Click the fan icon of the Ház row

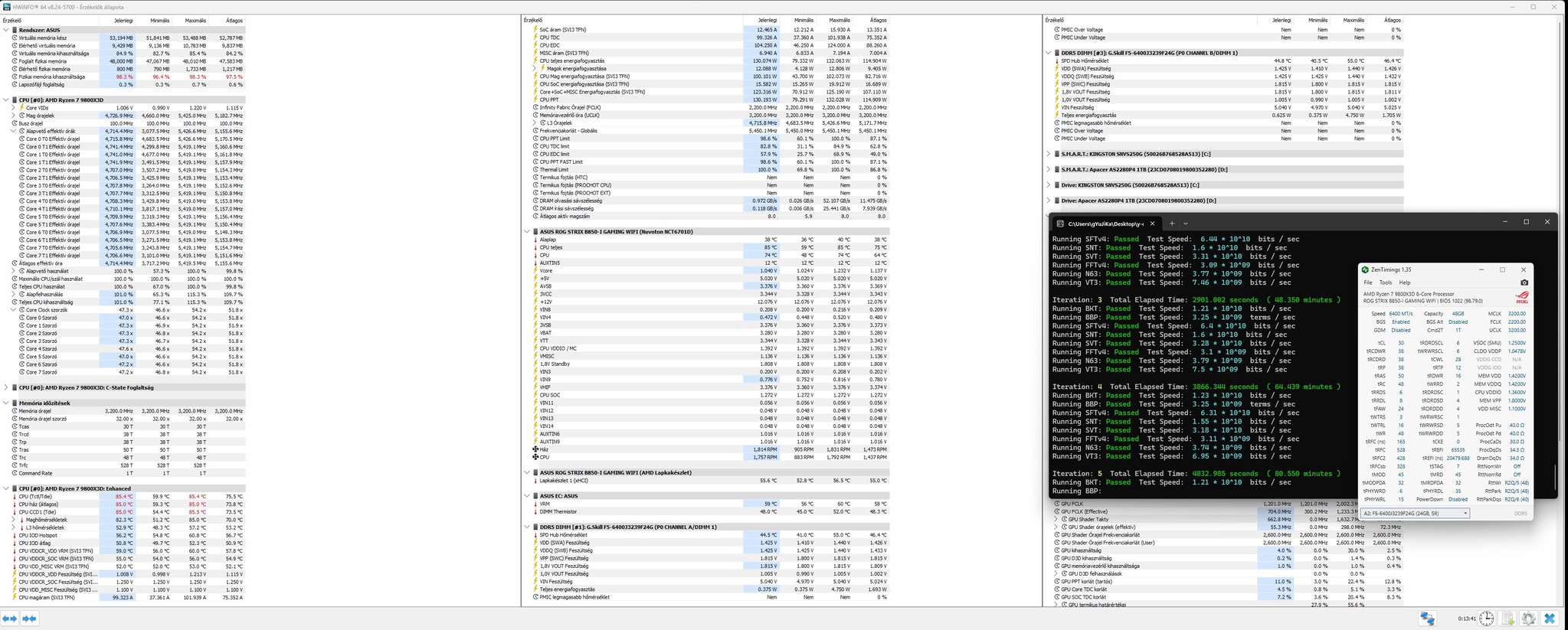535,450
